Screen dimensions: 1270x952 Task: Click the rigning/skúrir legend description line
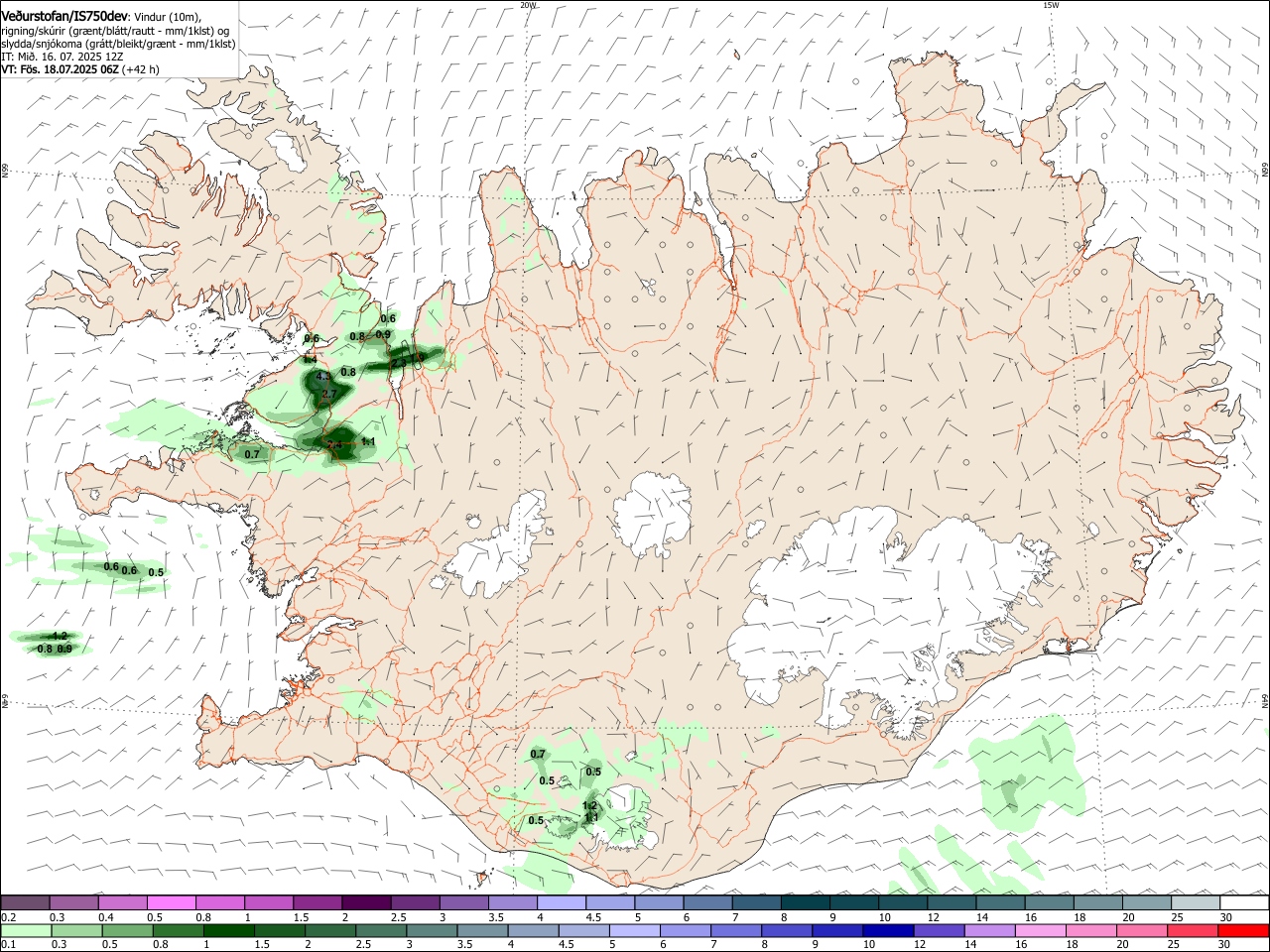(115, 31)
